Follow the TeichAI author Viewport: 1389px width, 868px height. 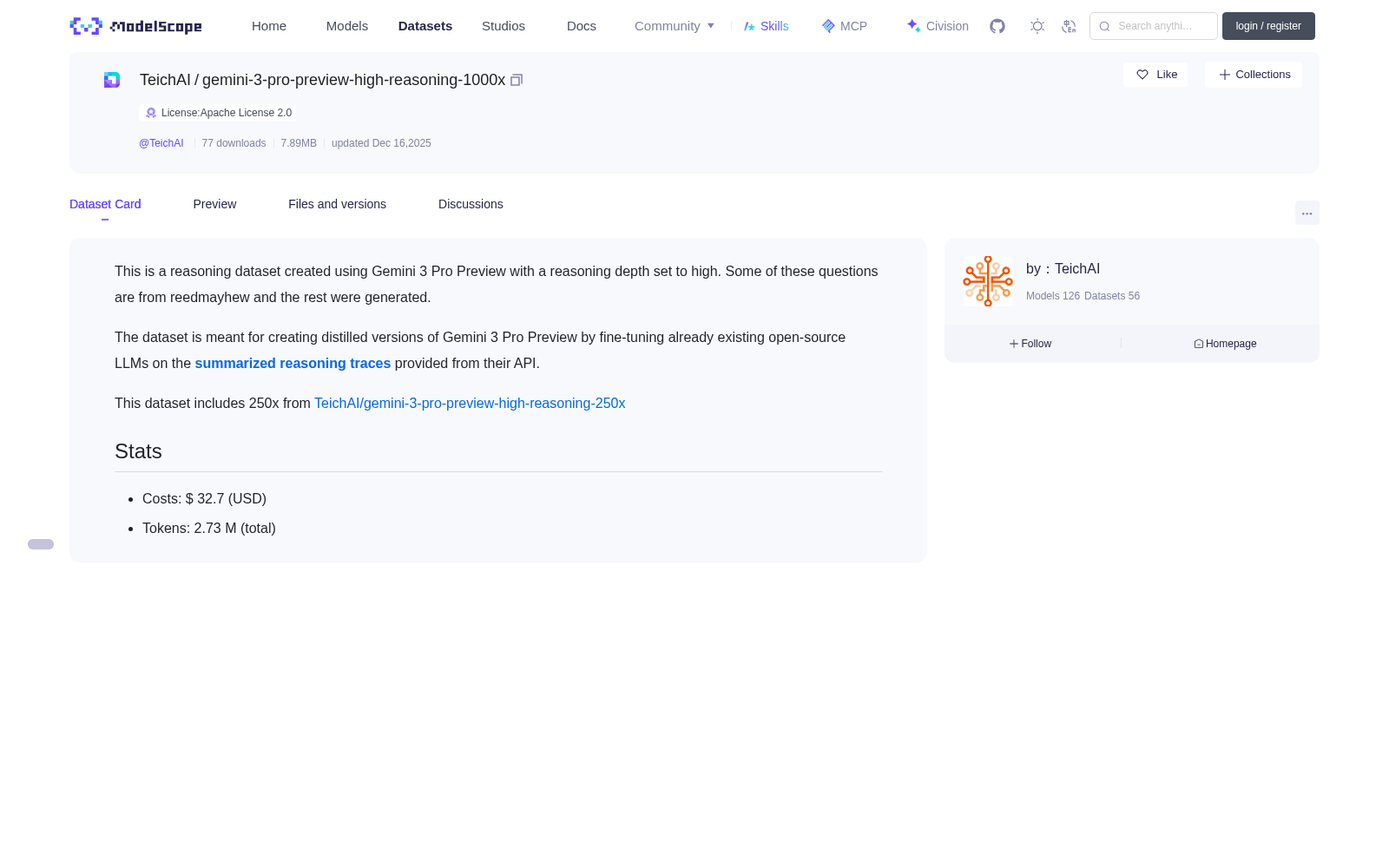(1030, 344)
